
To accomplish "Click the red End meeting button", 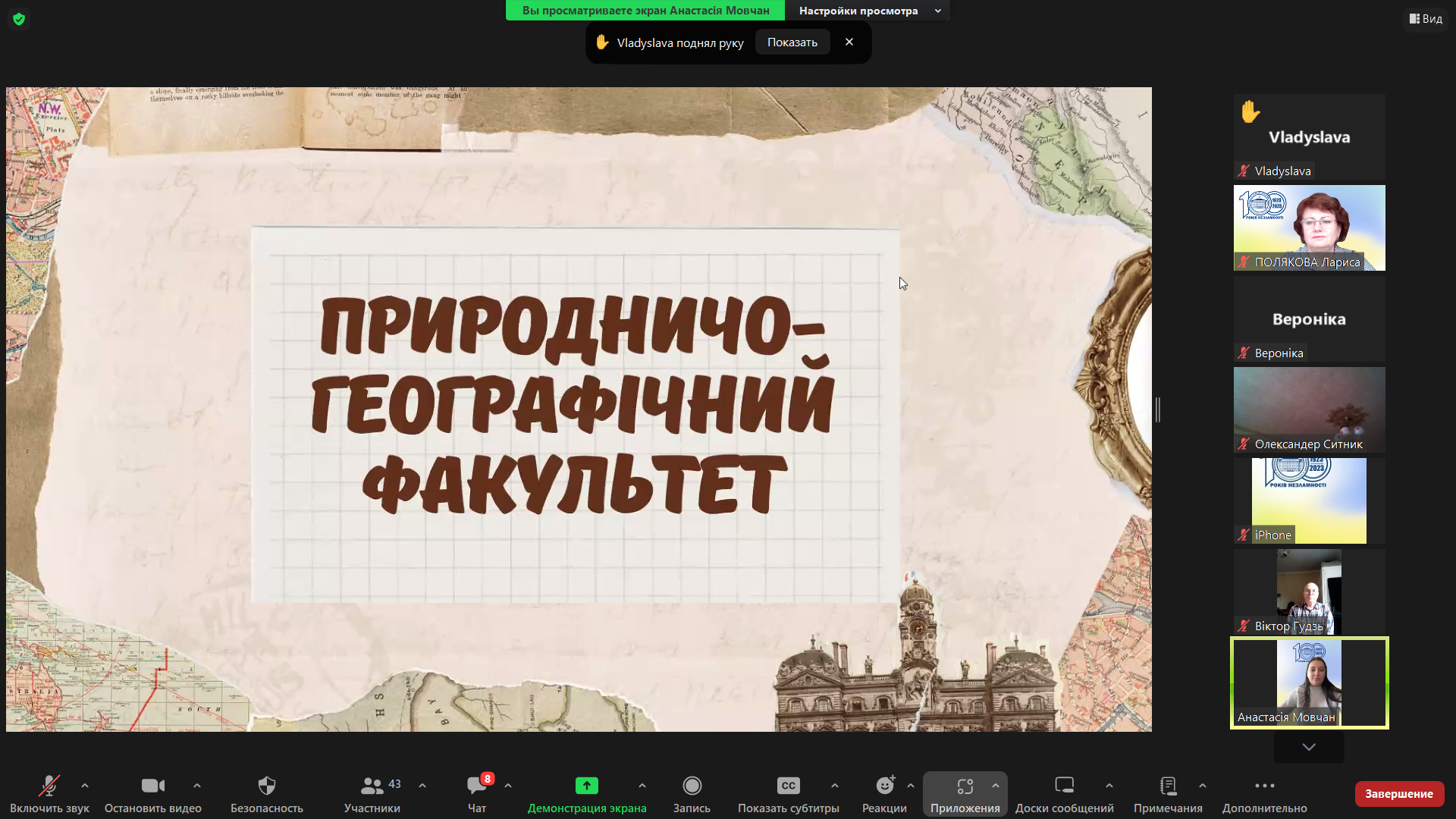I will [1398, 793].
